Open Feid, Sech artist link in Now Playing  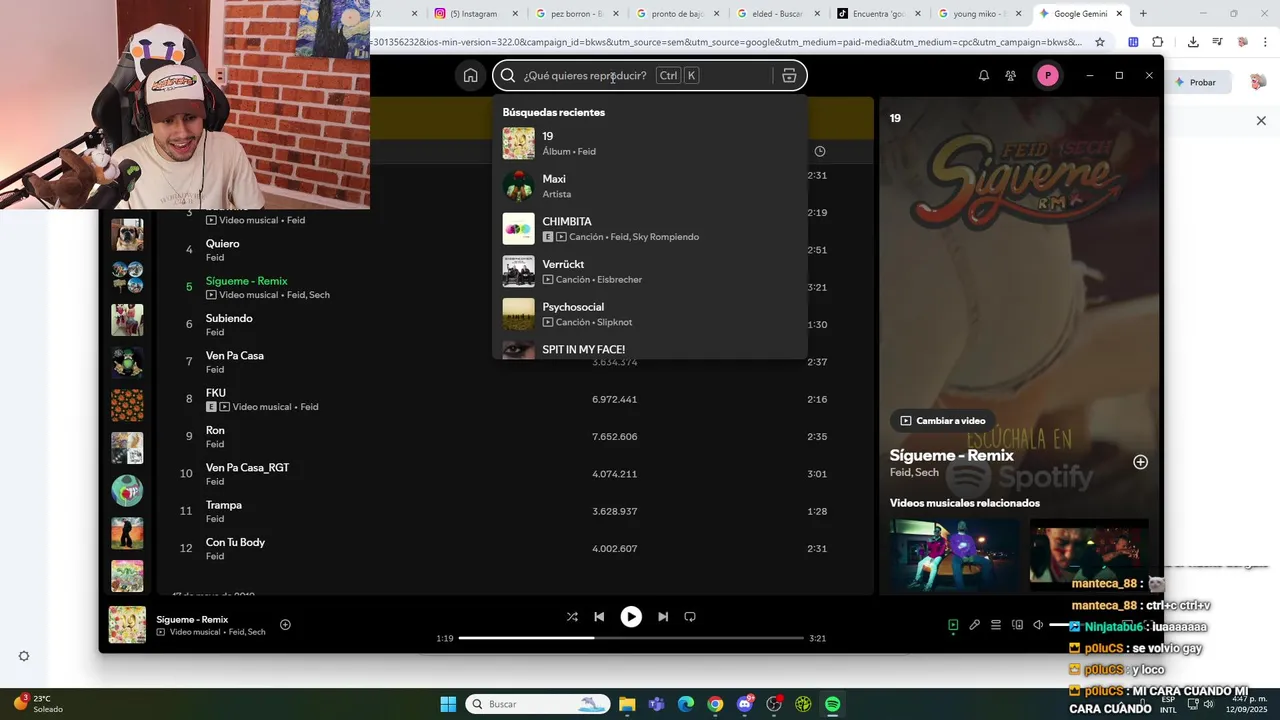click(914, 473)
